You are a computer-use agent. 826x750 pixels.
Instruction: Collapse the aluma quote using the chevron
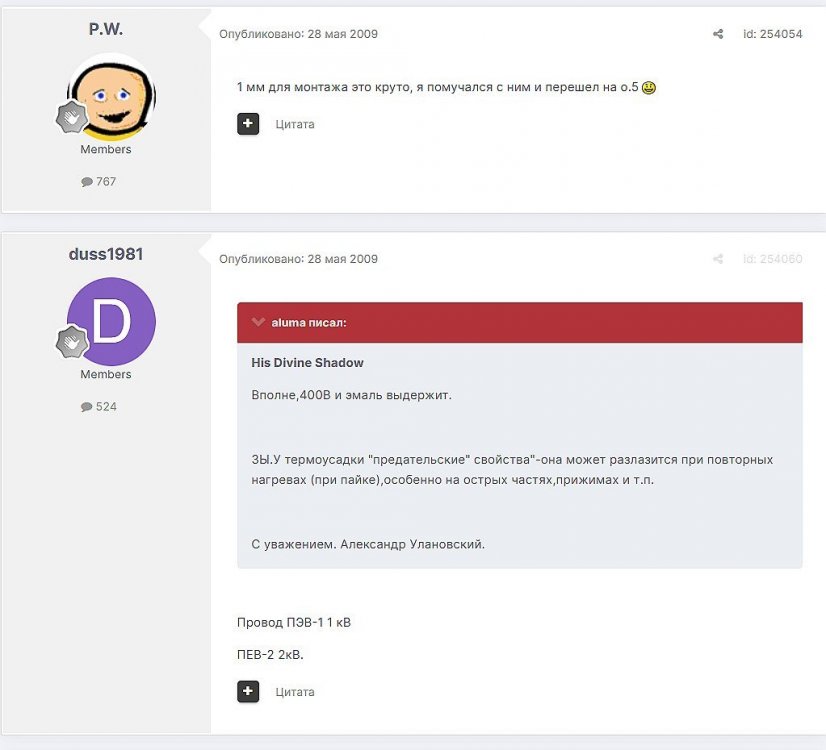[258, 323]
